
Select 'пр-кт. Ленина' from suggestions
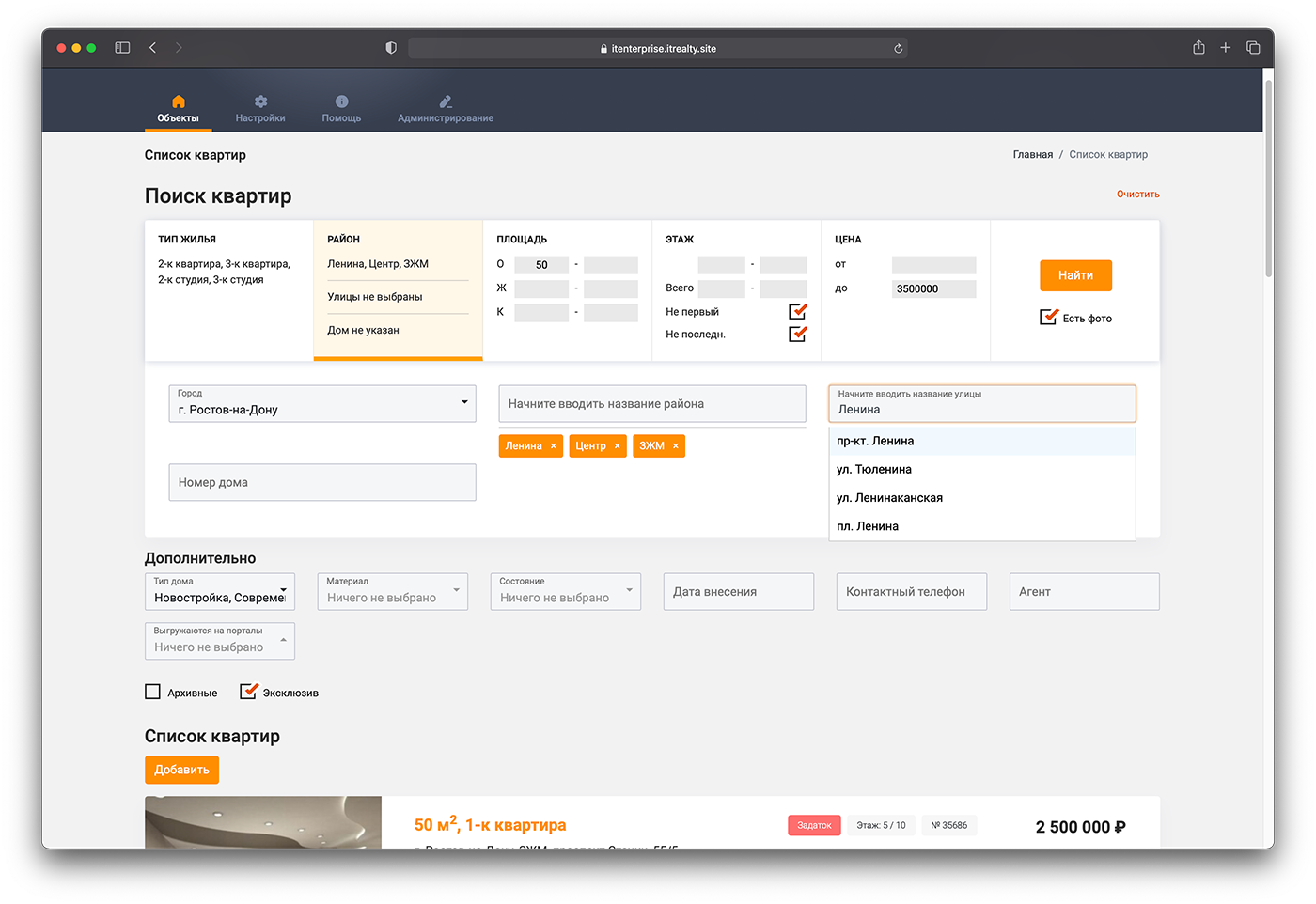875,441
